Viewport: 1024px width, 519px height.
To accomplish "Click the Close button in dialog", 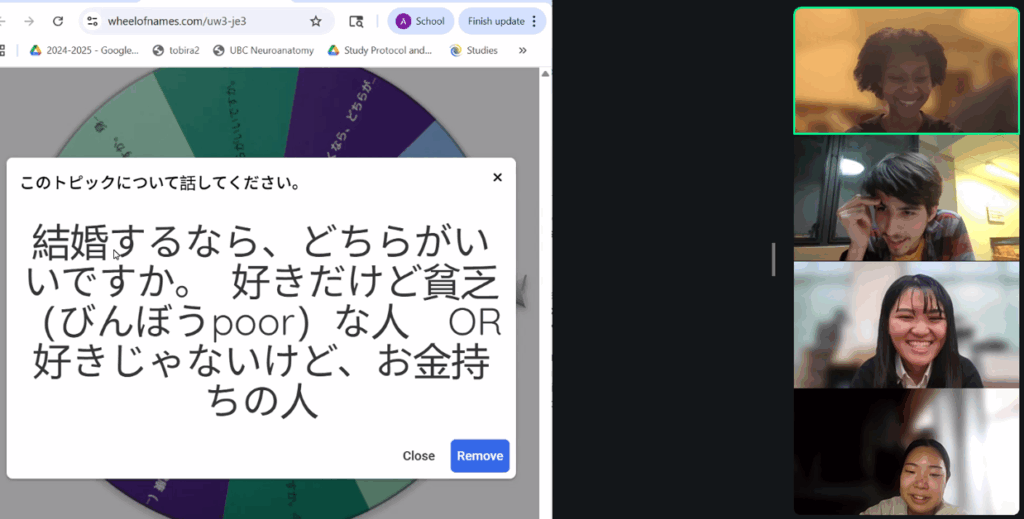I will tap(419, 456).
